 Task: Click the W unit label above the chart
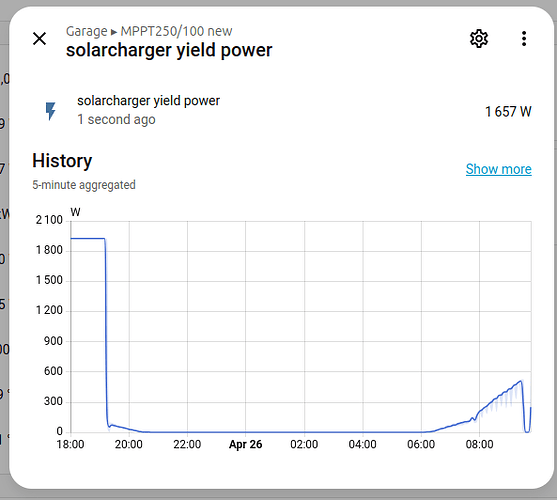[75, 212]
